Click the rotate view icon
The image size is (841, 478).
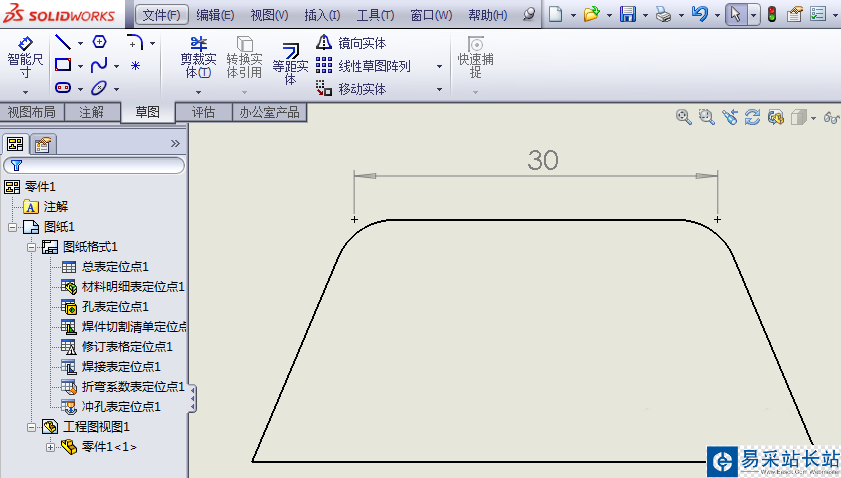point(753,117)
